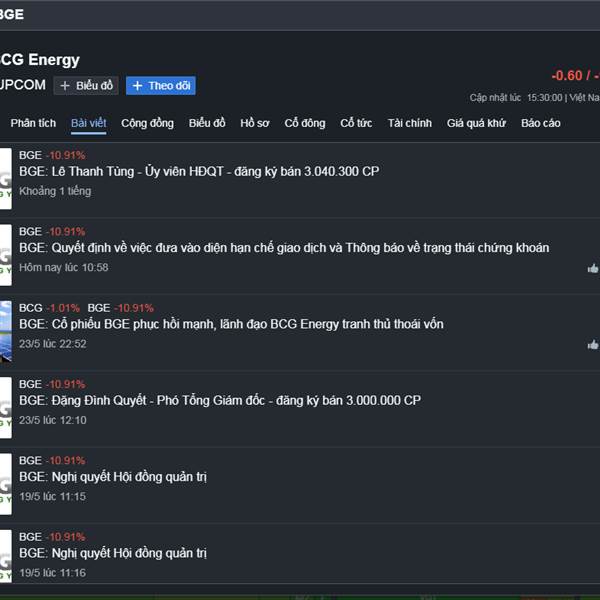Open article Quyết định về việc hạn chế giao dịch
Screen dimensions: 600x600
click(x=284, y=248)
